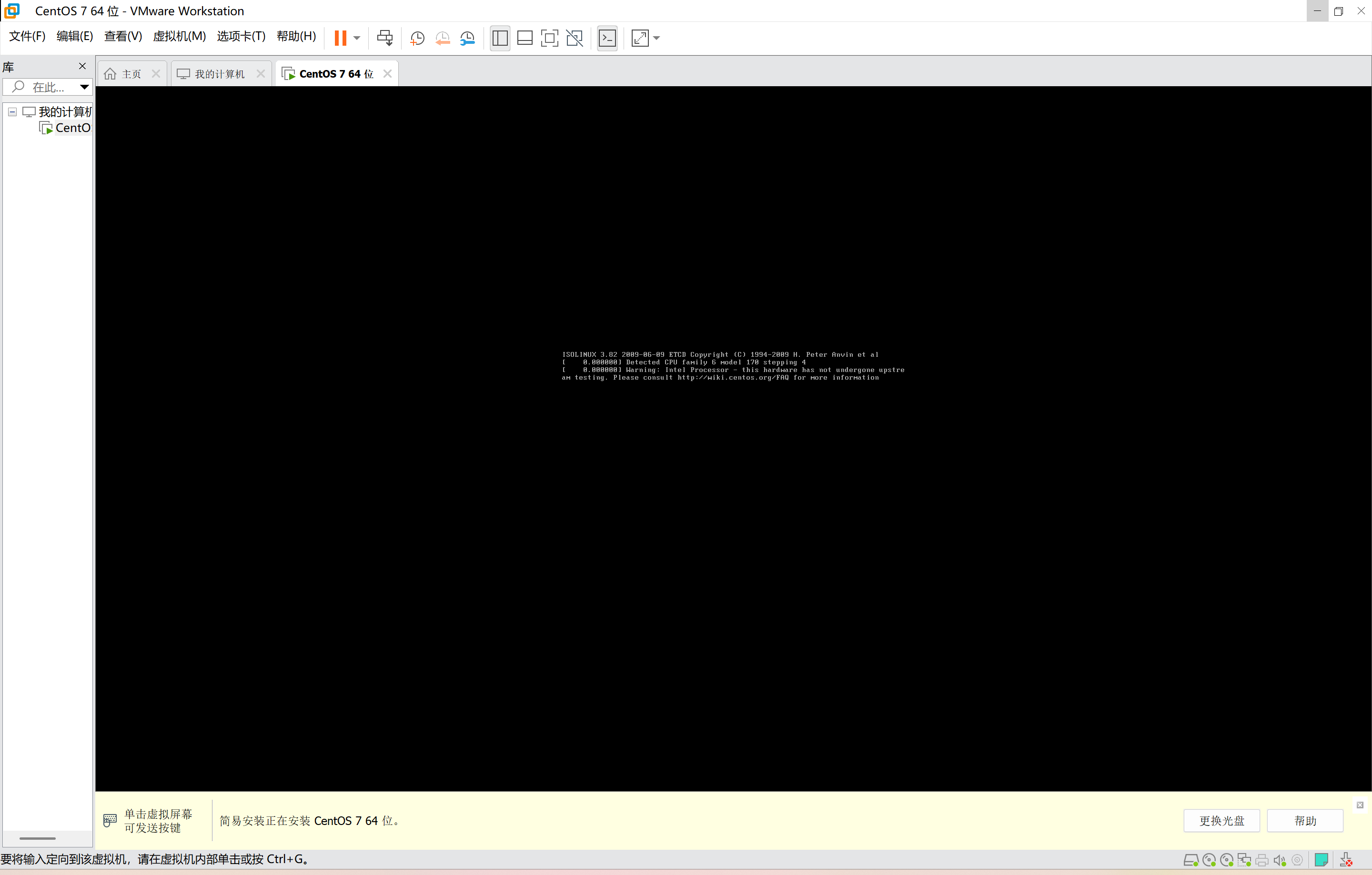The width and height of the screenshot is (1372, 875).
Task: Click the sound card status icon
Action: (1279, 860)
